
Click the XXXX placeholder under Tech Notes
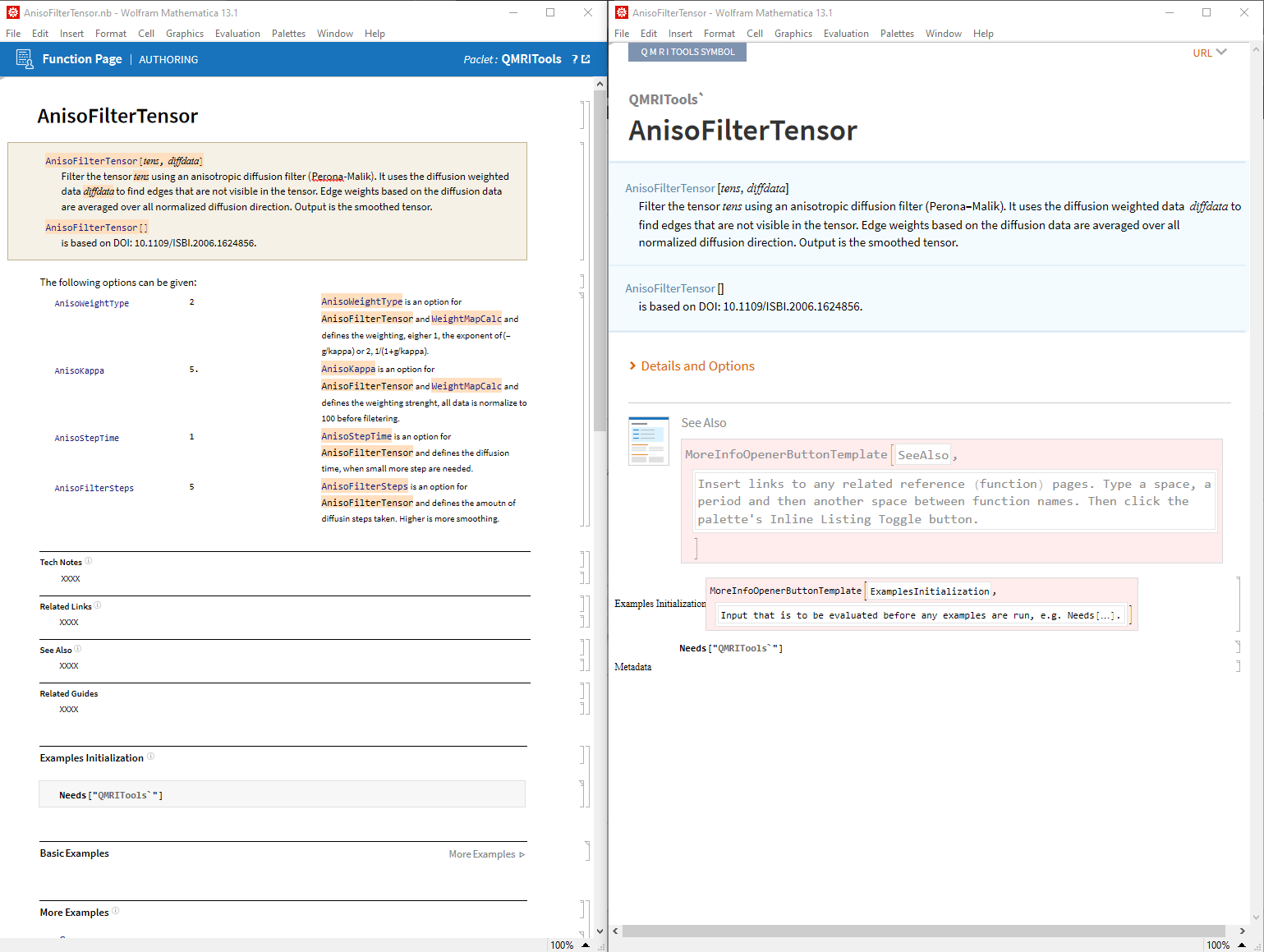(71, 578)
